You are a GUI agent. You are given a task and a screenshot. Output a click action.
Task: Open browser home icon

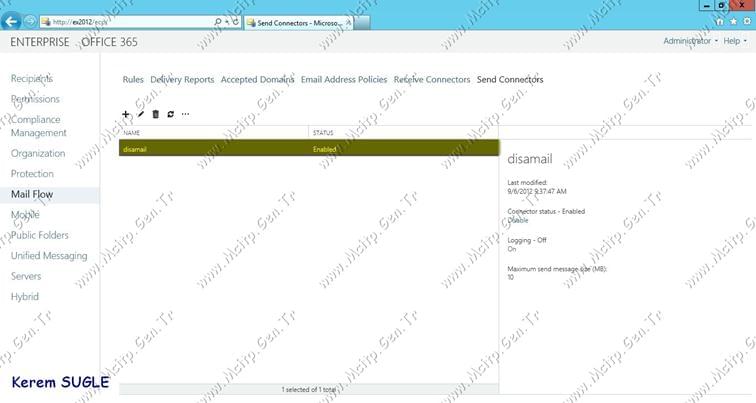(719, 22)
